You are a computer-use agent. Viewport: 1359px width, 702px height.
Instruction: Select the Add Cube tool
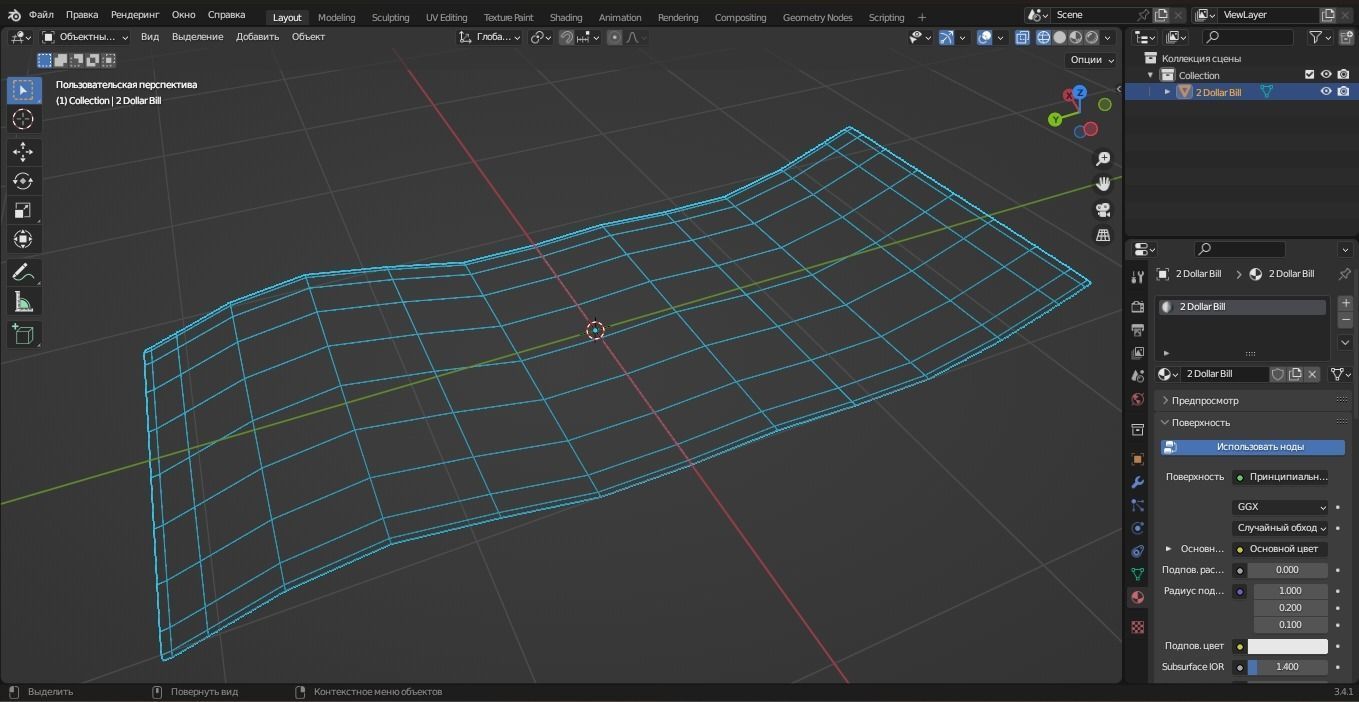22,334
